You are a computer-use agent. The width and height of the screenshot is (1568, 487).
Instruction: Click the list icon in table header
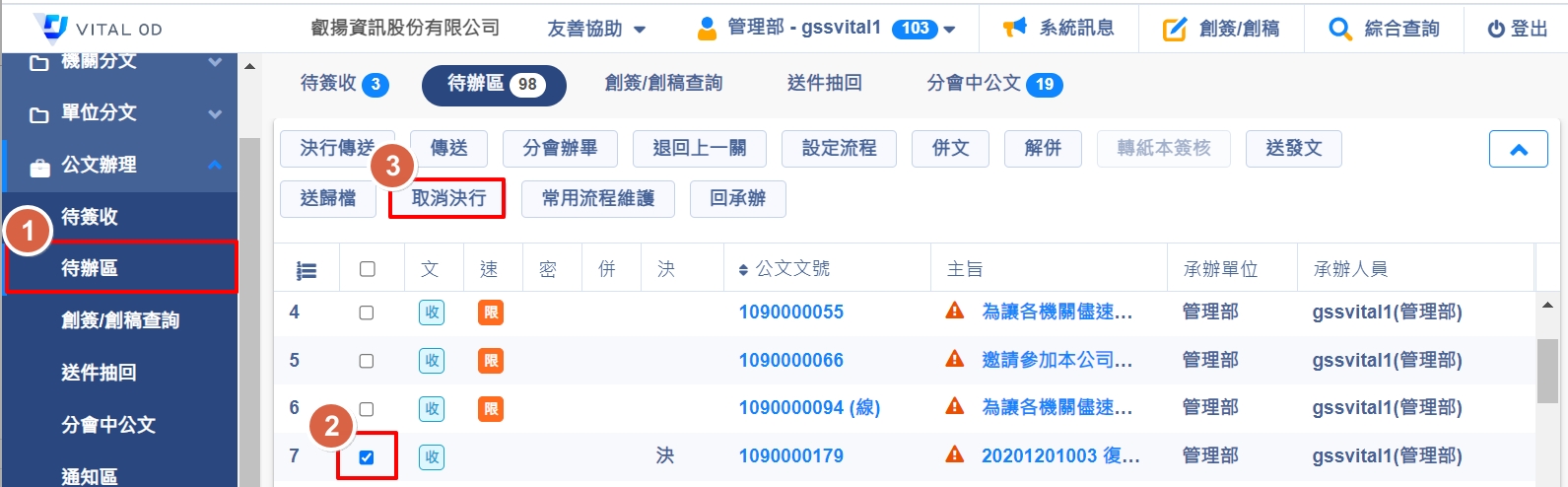tap(307, 270)
